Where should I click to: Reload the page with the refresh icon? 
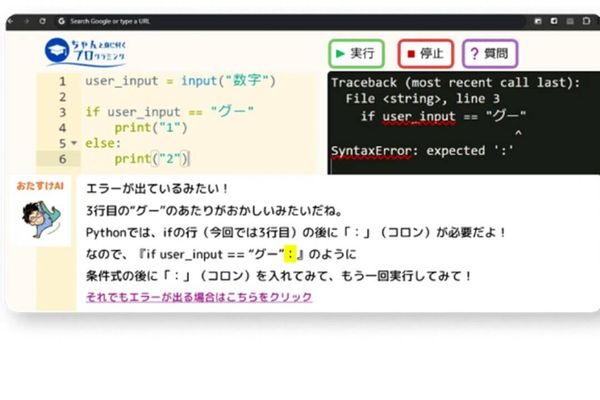[x=42, y=21]
